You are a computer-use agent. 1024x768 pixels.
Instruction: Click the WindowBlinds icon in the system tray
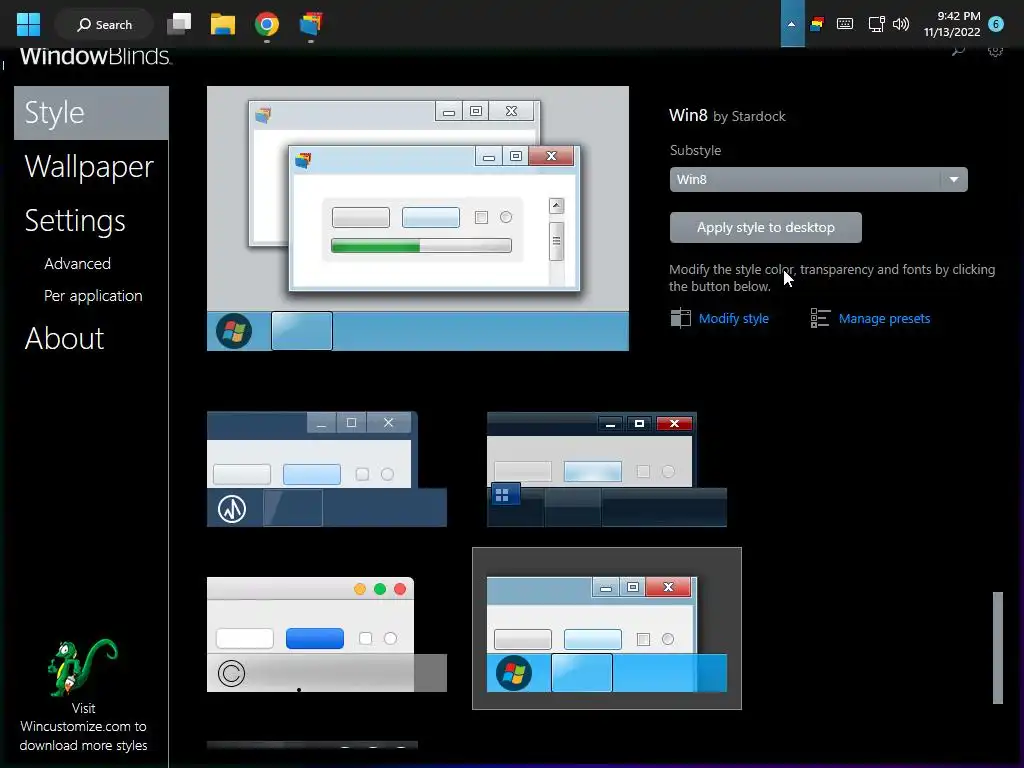817,24
